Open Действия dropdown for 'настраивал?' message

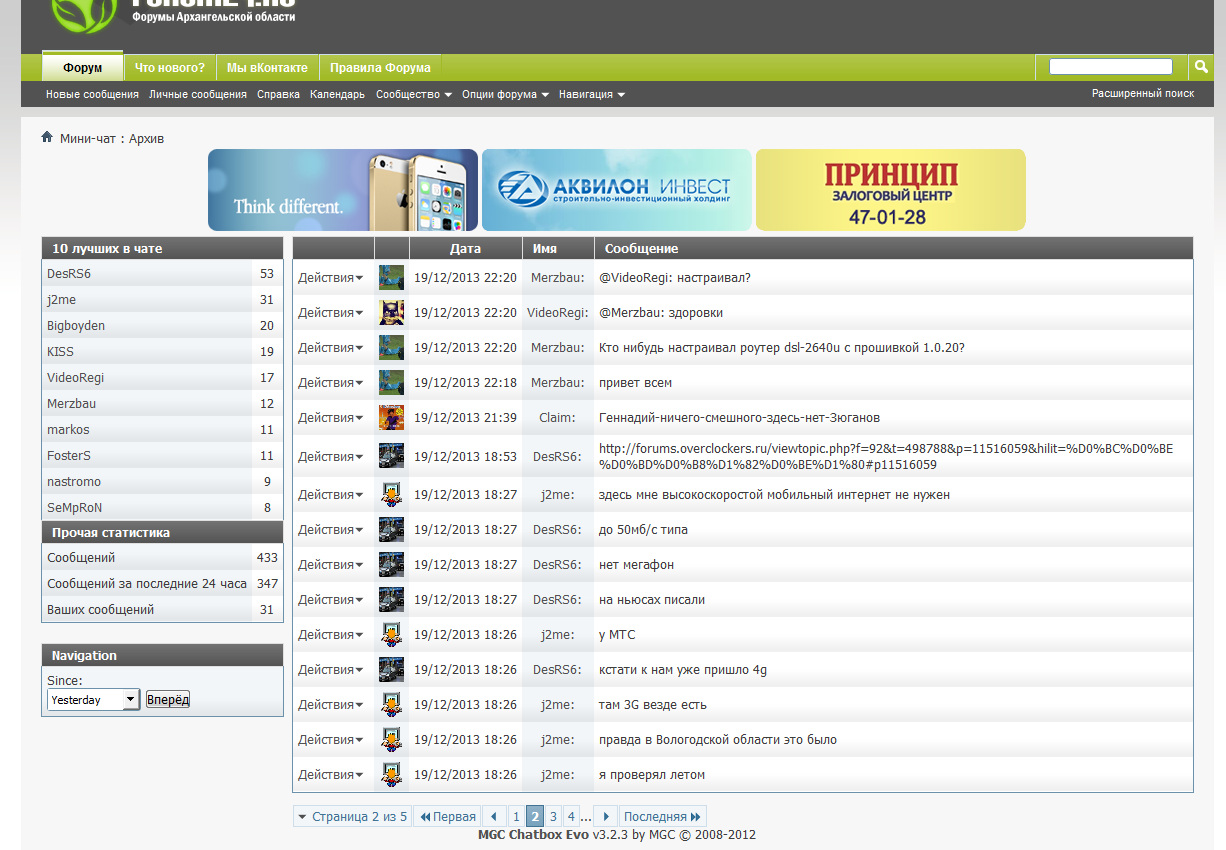pyautogui.click(x=331, y=278)
